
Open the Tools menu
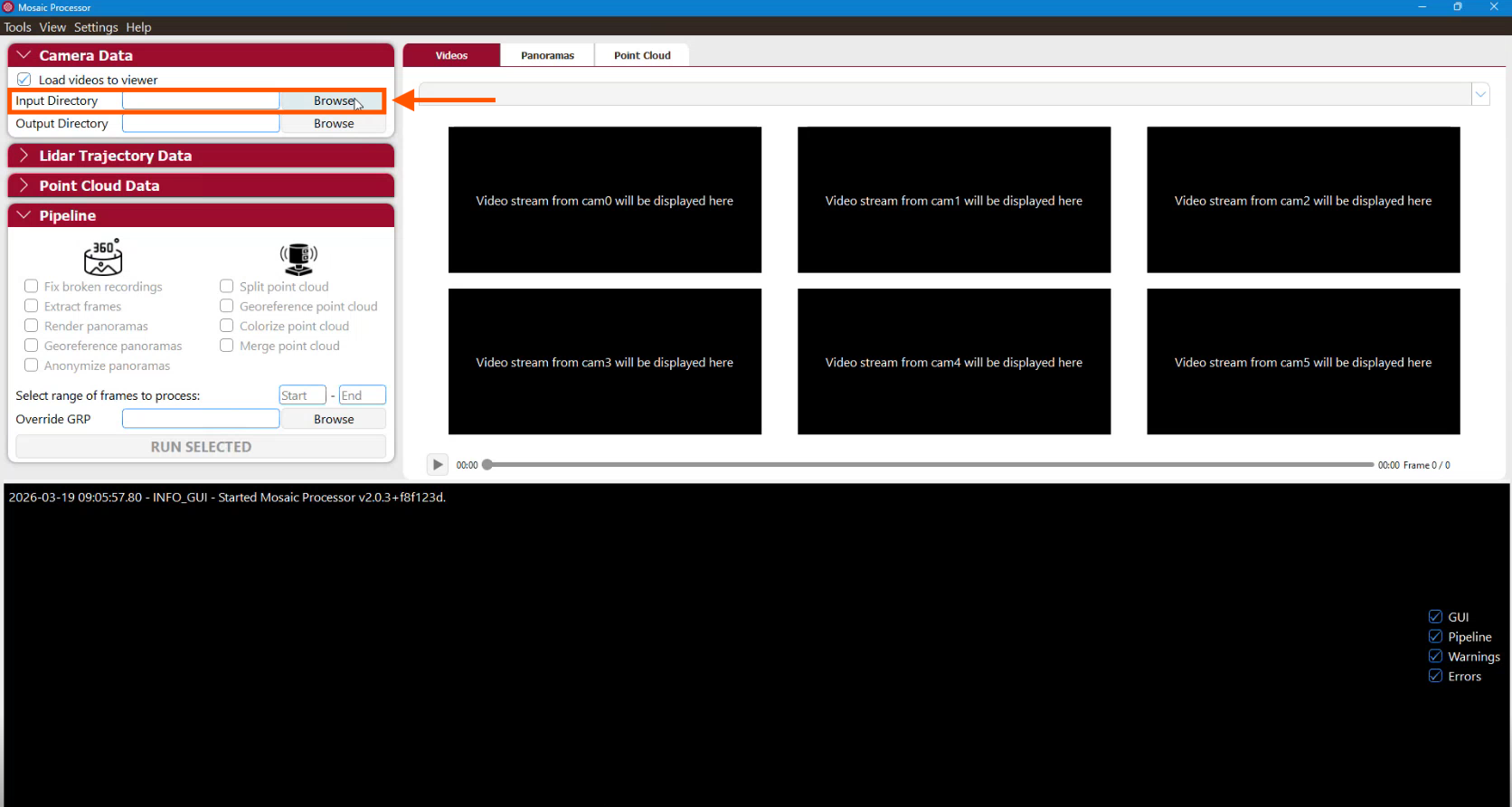(17, 27)
